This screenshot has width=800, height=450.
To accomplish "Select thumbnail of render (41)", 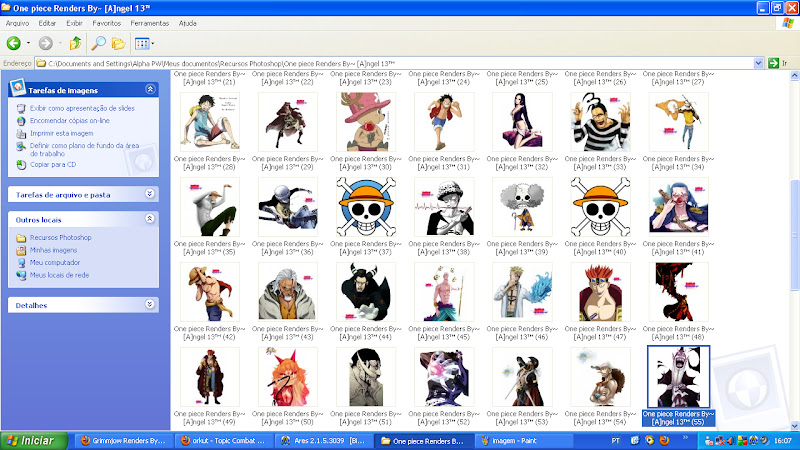I will pos(678,207).
